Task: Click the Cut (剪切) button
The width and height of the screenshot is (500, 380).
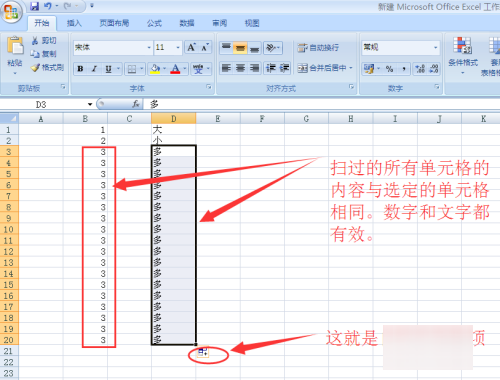Action: click(44, 41)
